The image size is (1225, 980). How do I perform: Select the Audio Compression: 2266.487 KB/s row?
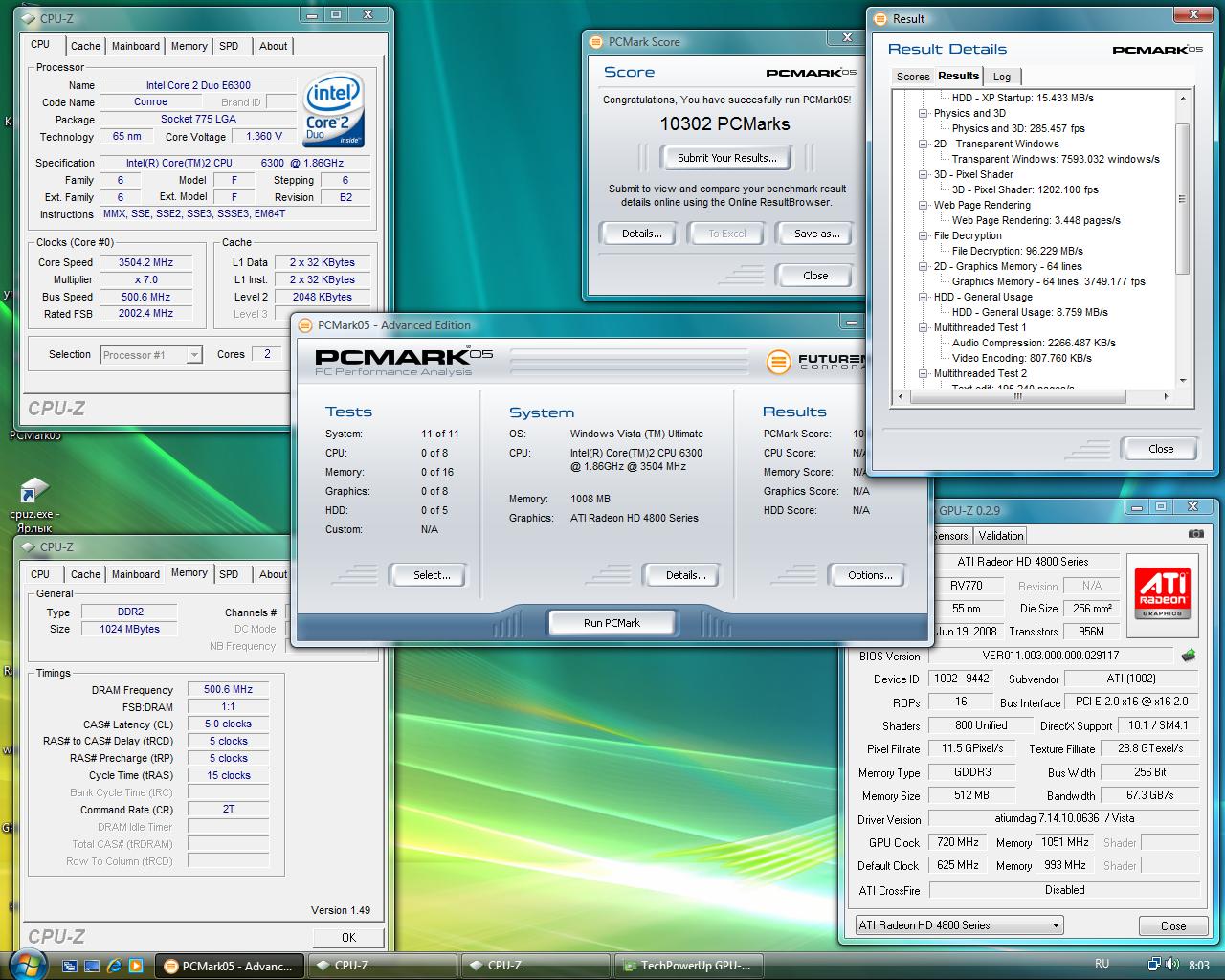1034,343
